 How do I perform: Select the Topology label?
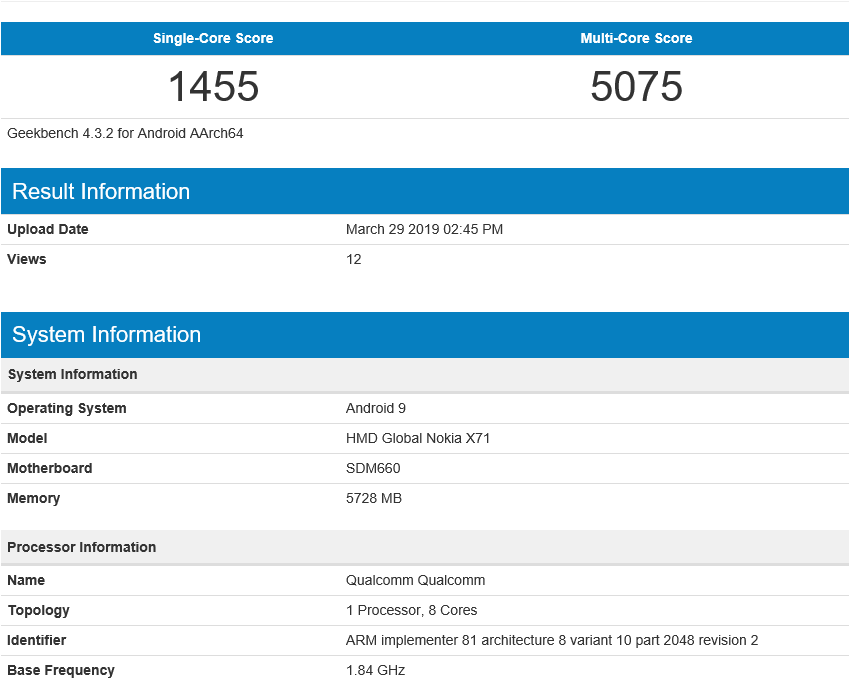[38, 610]
